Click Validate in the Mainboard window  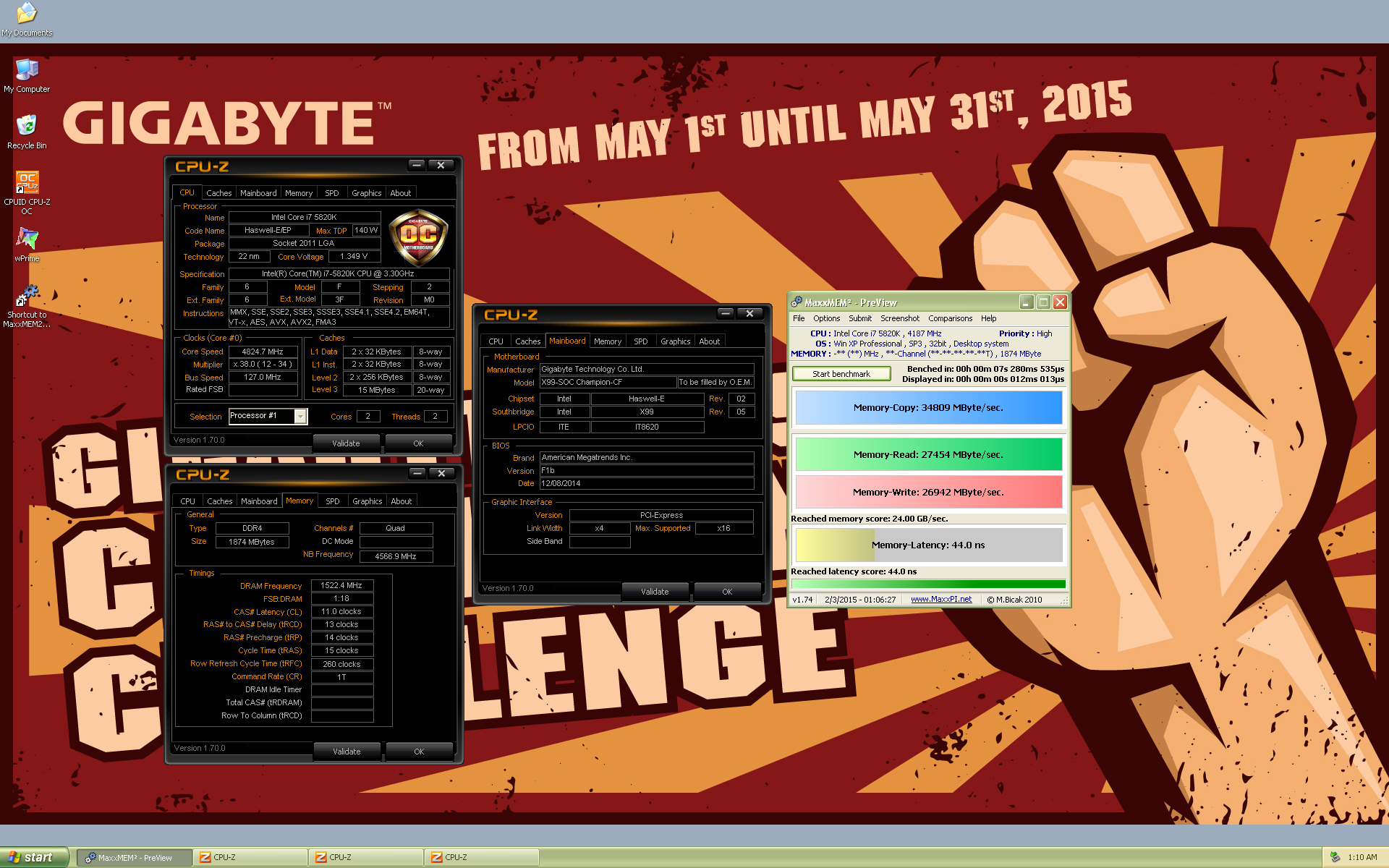coord(655,592)
